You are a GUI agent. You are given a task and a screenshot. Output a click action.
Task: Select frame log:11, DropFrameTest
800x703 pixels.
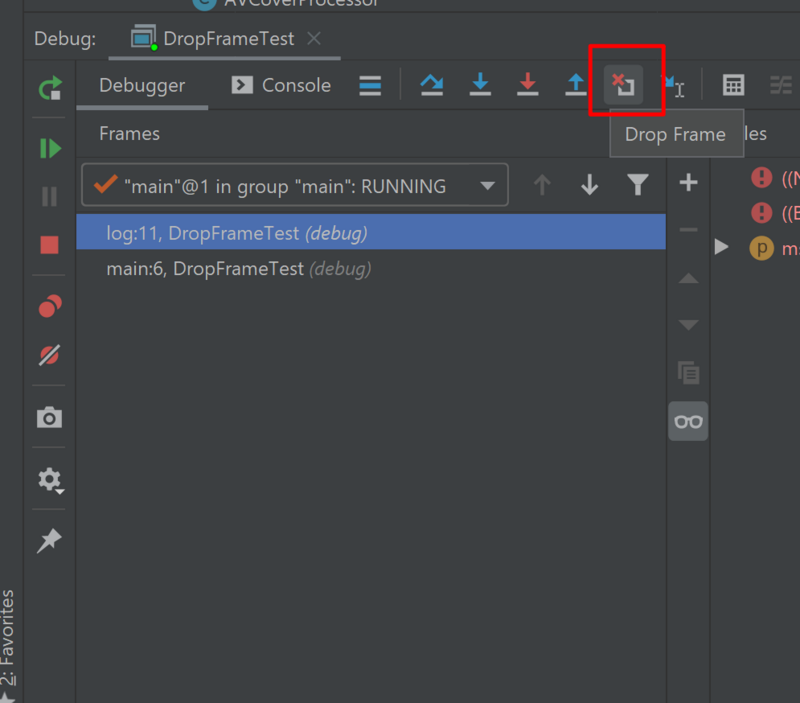(x=371, y=232)
